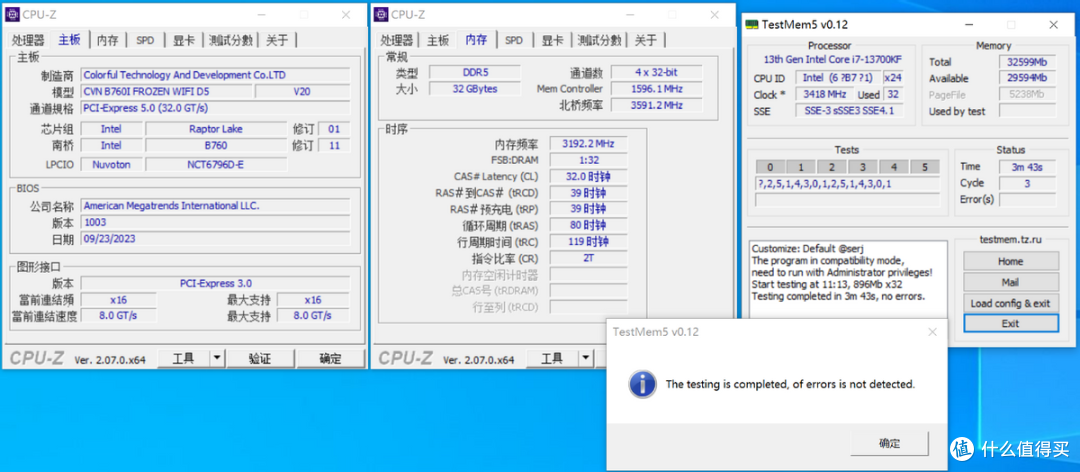
Task: Click Mail button in TestMem5
Action: (x=1010, y=282)
